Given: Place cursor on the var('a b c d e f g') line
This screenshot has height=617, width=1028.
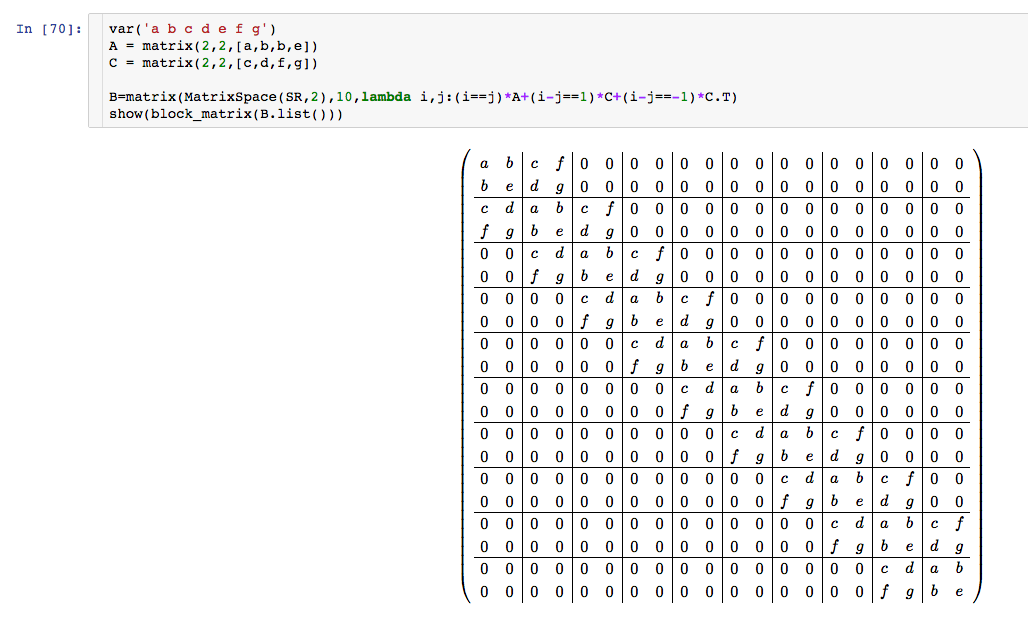Looking at the screenshot, I should click(x=181, y=29).
